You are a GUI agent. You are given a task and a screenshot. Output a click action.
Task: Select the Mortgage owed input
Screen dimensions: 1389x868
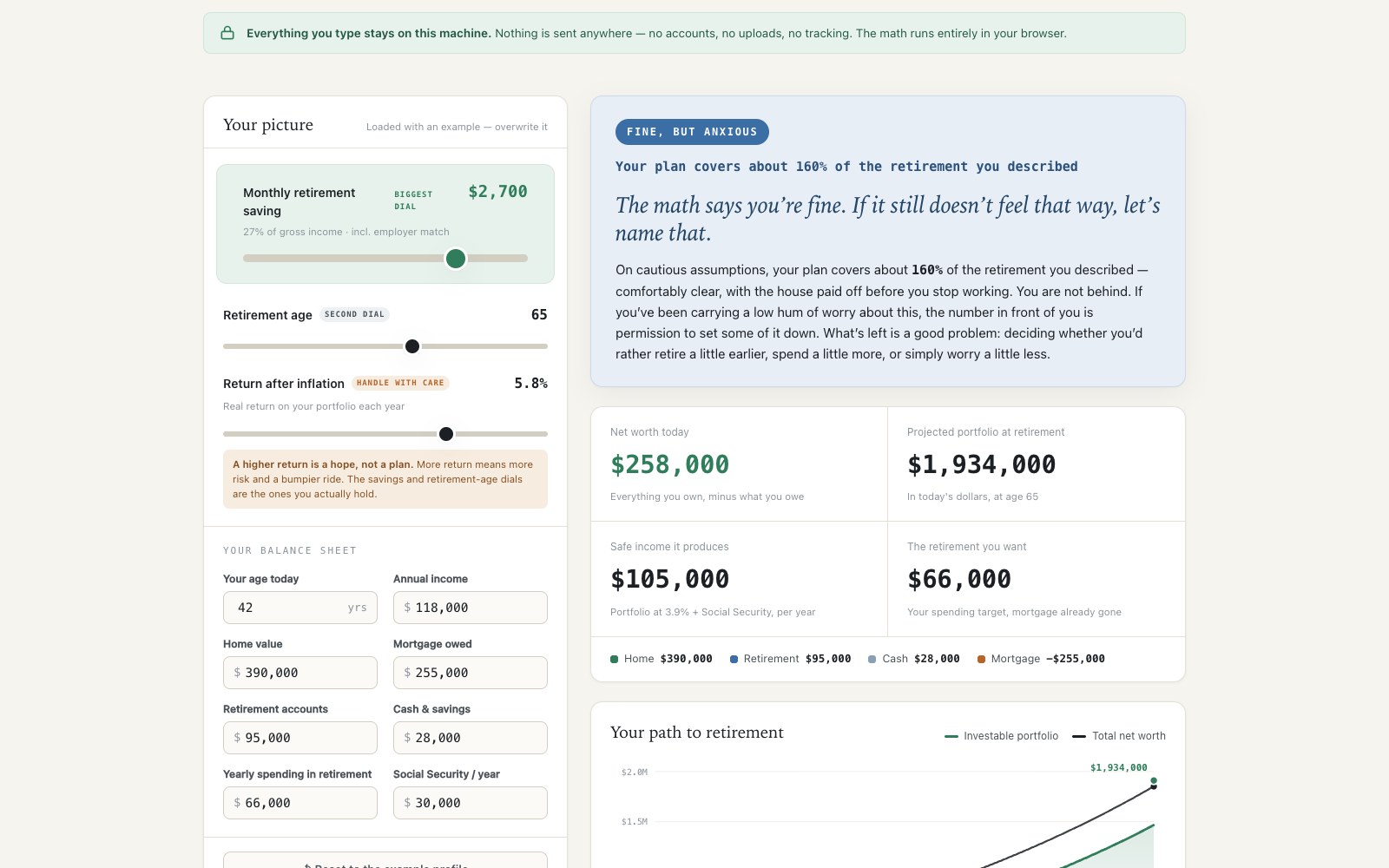[471, 673]
